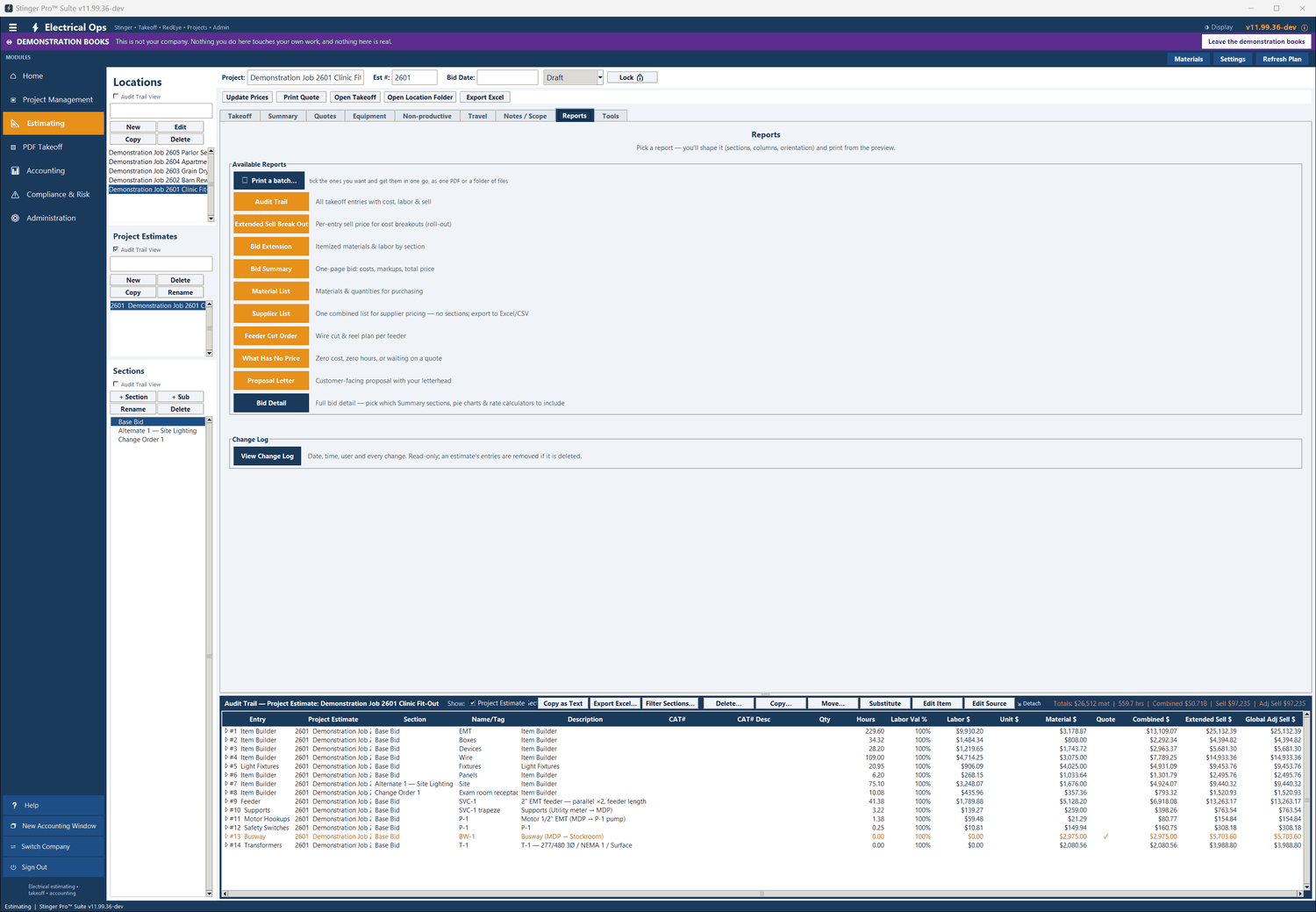
Task: Uncheck Audit Trail View under Project Estimates
Action: click(x=116, y=249)
